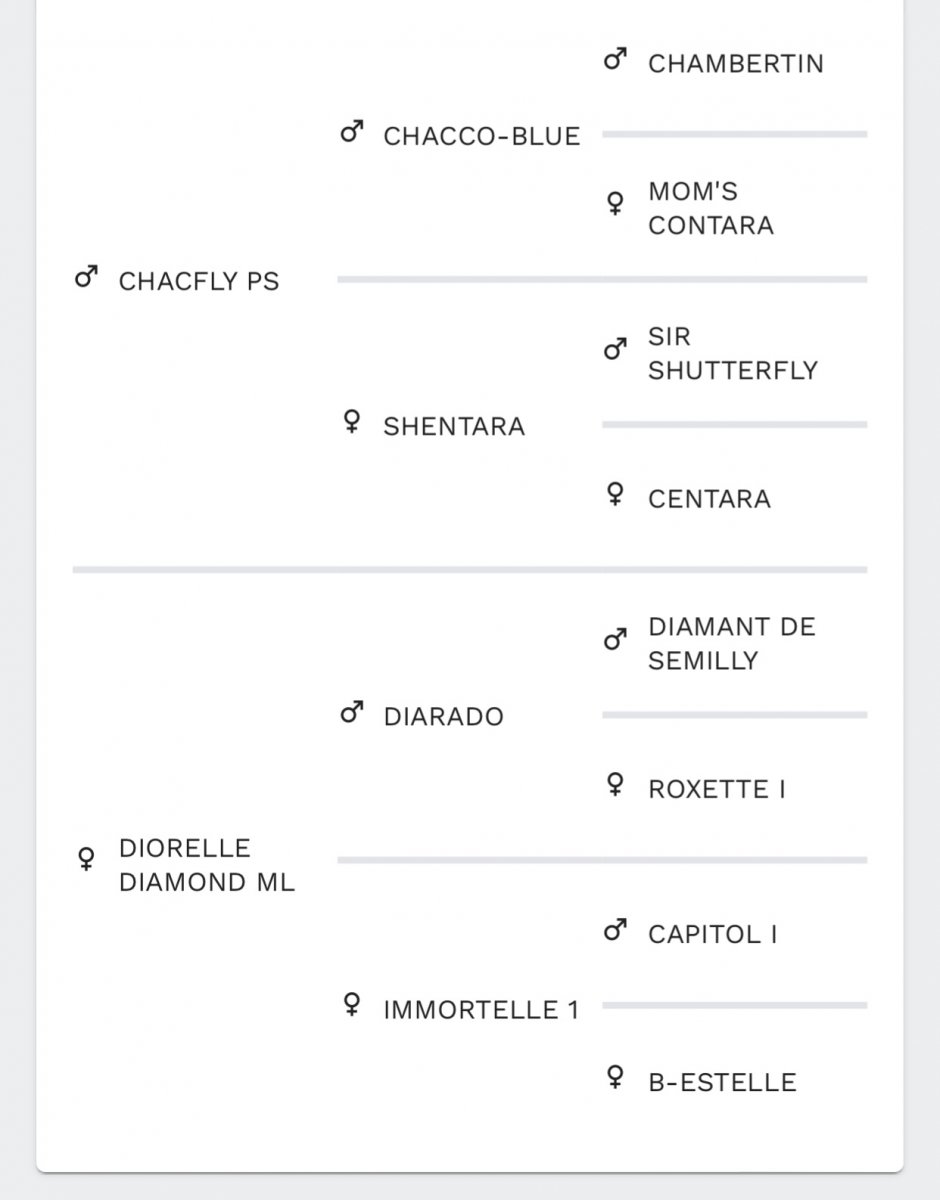This screenshot has width=940, height=1200.
Task: Click the female symbol next to IMMORTELLE 1
Action: click(x=351, y=1004)
